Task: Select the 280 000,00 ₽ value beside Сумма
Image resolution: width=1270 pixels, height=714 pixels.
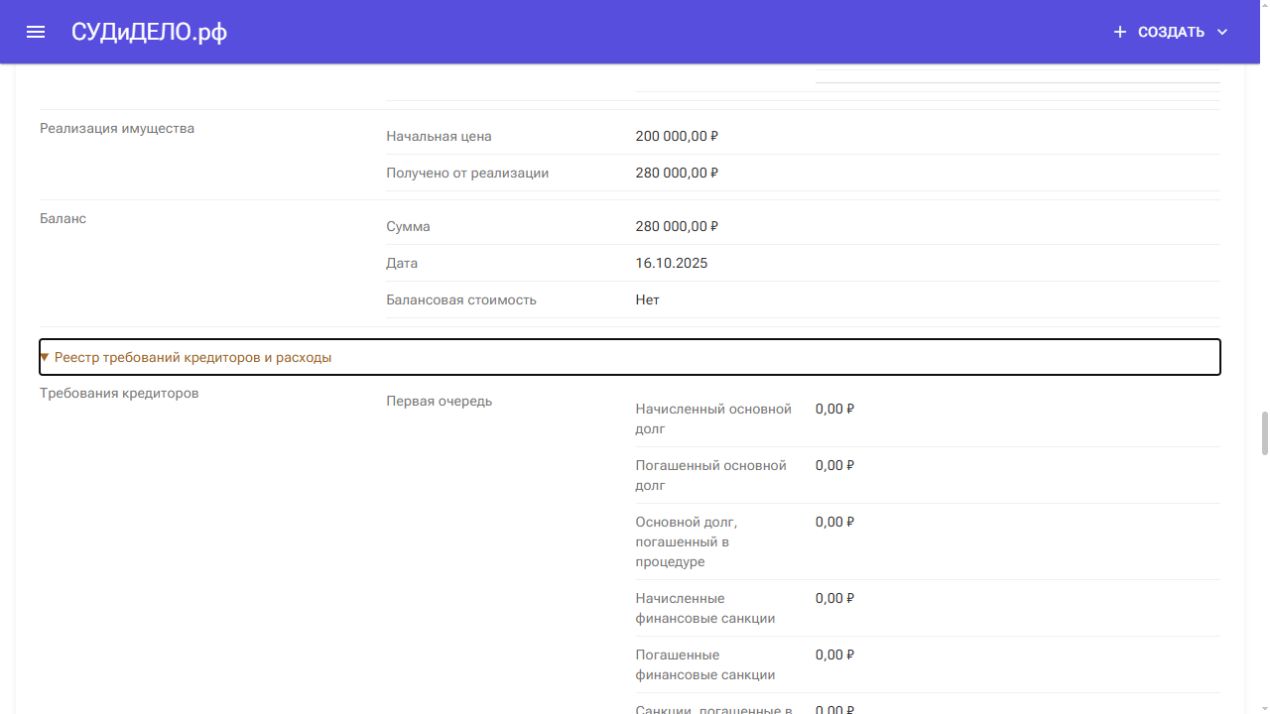Action: [677, 227]
